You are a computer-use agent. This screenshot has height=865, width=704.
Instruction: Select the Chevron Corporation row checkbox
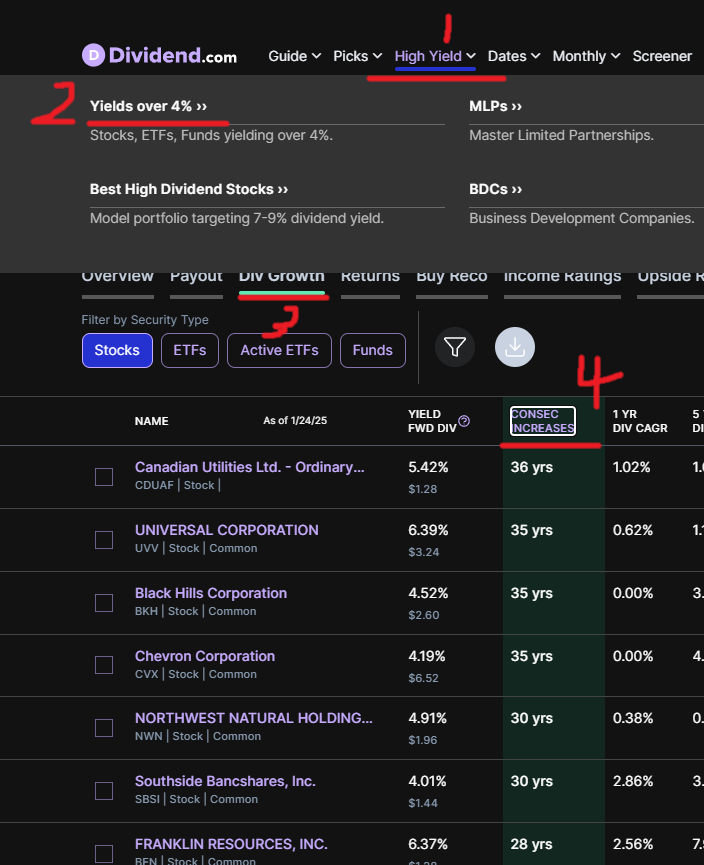tap(104, 665)
